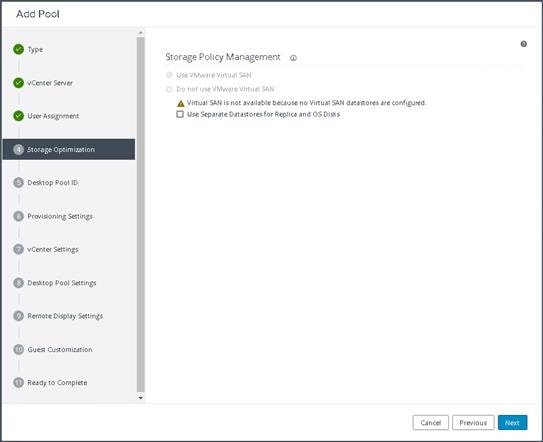Viewport: 543px width, 442px height.
Task: Open the Provisioning Settings step
Action: pos(60,216)
